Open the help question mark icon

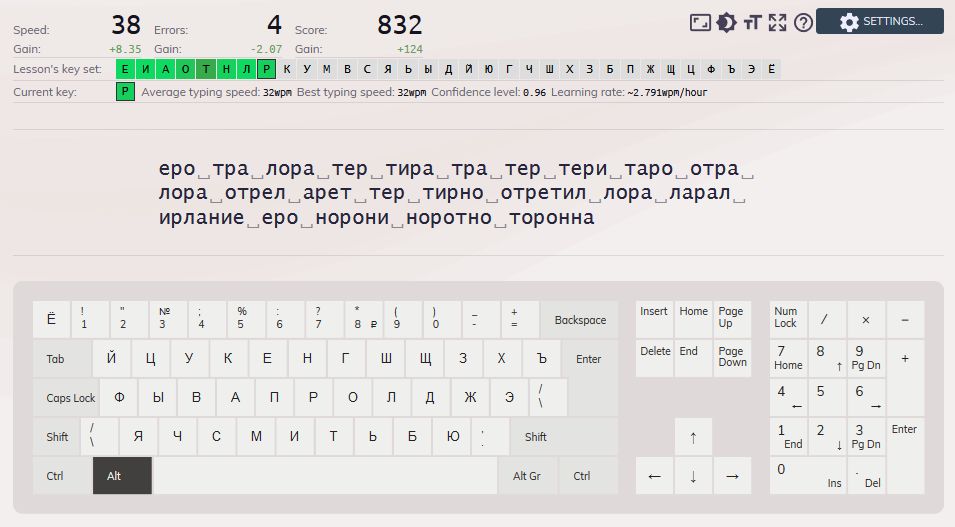coord(803,22)
